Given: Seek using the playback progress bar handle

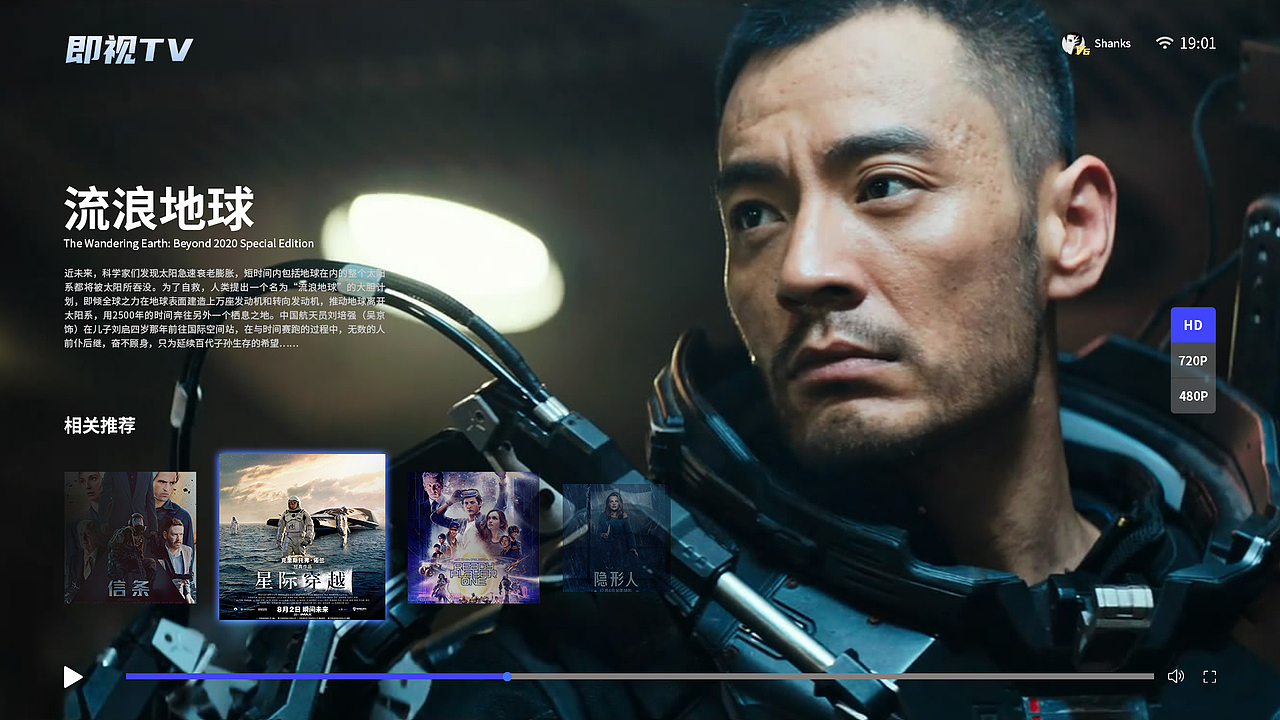Looking at the screenshot, I should pos(507,677).
